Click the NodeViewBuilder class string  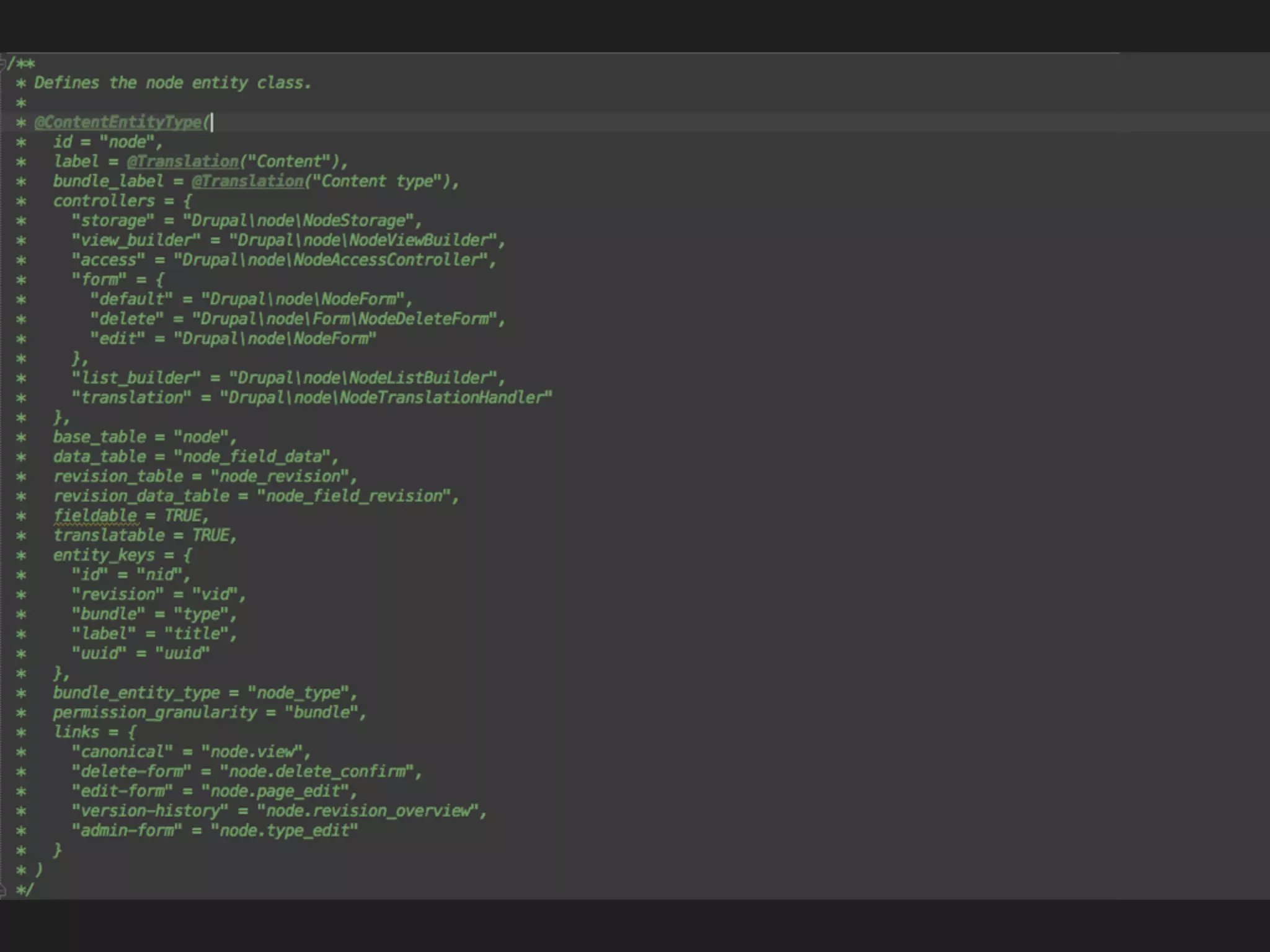[366, 240]
